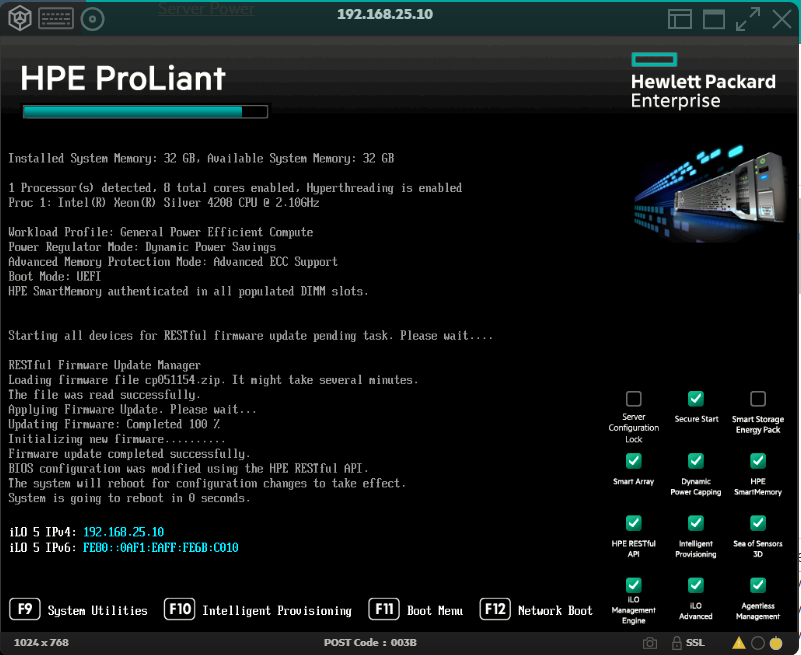The height and width of the screenshot is (655, 801).
Task: Click the F11 key box
Action: pyautogui.click(x=384, y=609)
